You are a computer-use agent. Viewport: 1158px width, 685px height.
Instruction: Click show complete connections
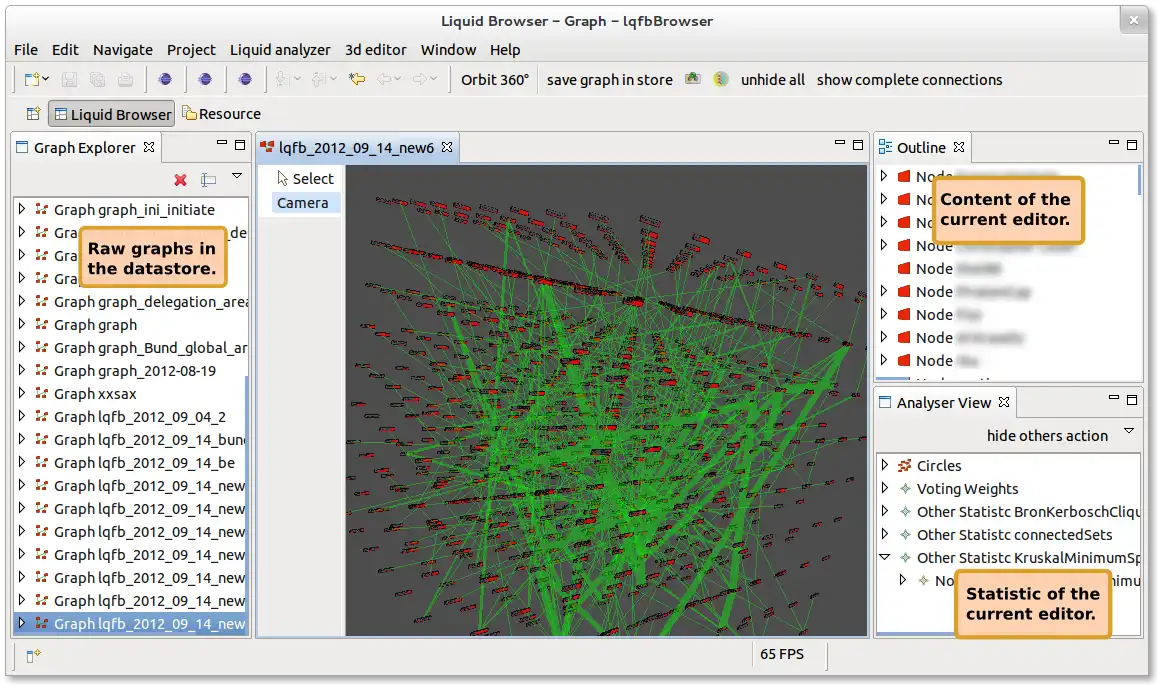[909, 80]
